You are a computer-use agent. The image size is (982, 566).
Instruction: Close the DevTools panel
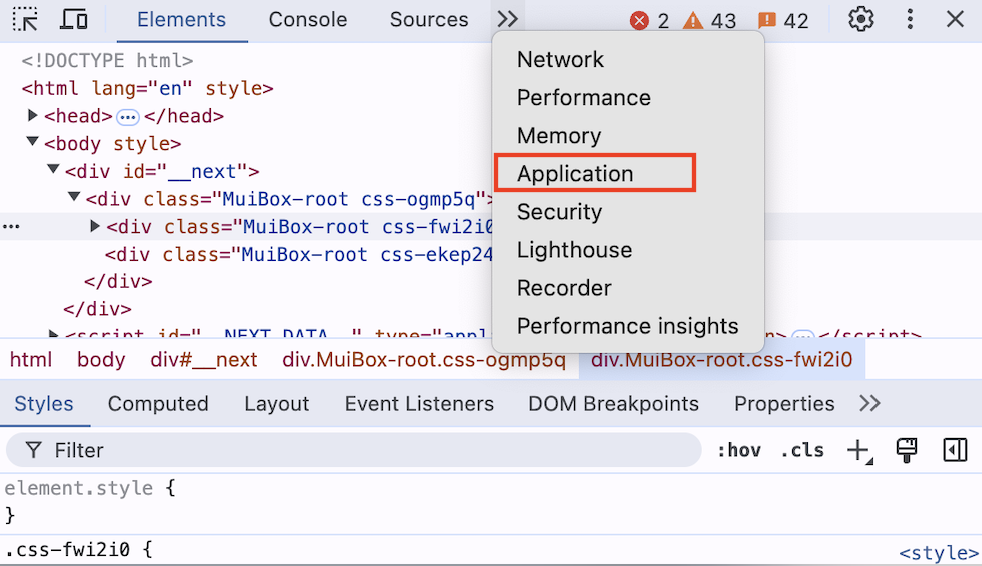[x=955, y=19]
